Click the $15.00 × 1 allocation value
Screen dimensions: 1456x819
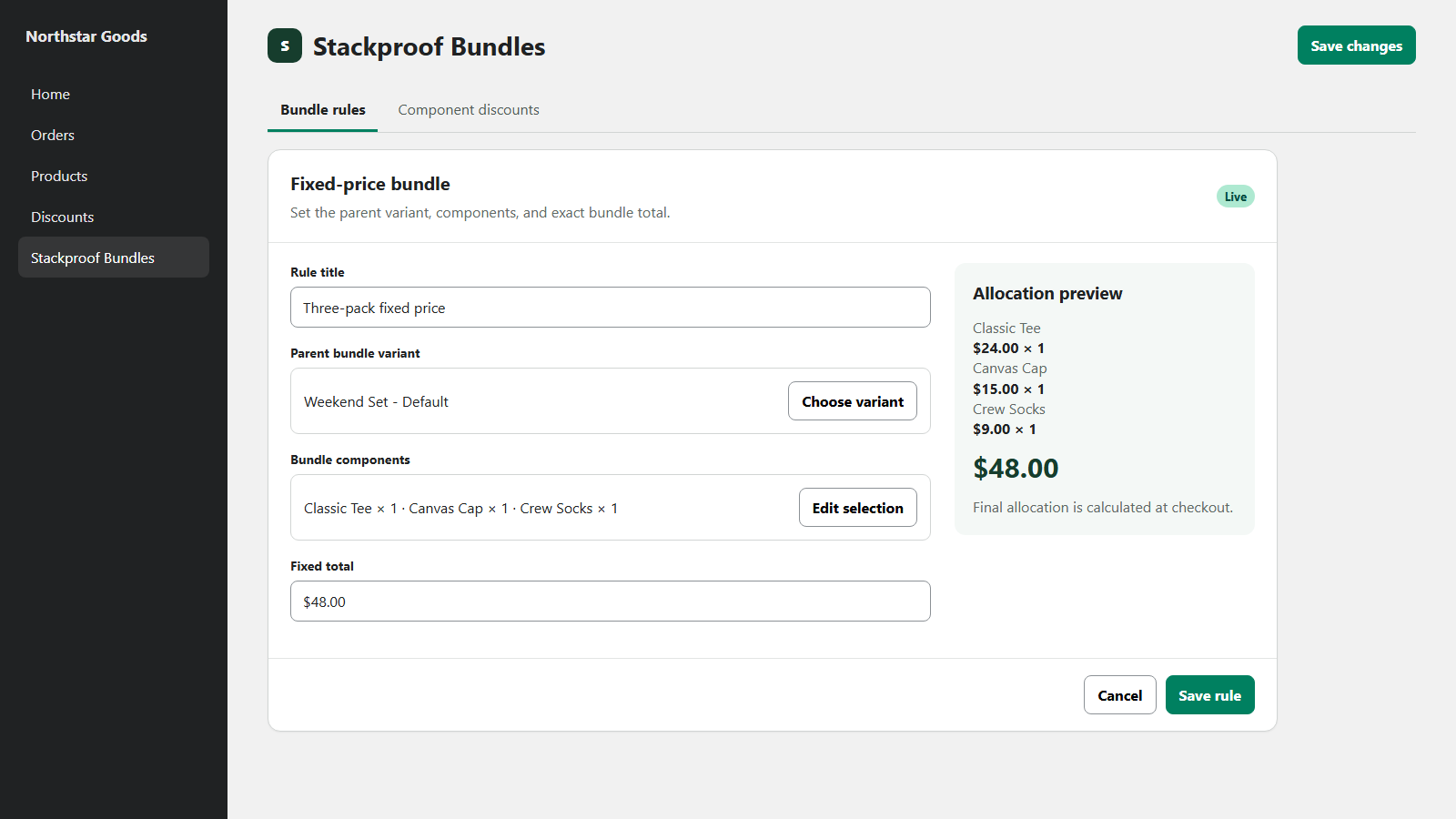coord(1008,389)
